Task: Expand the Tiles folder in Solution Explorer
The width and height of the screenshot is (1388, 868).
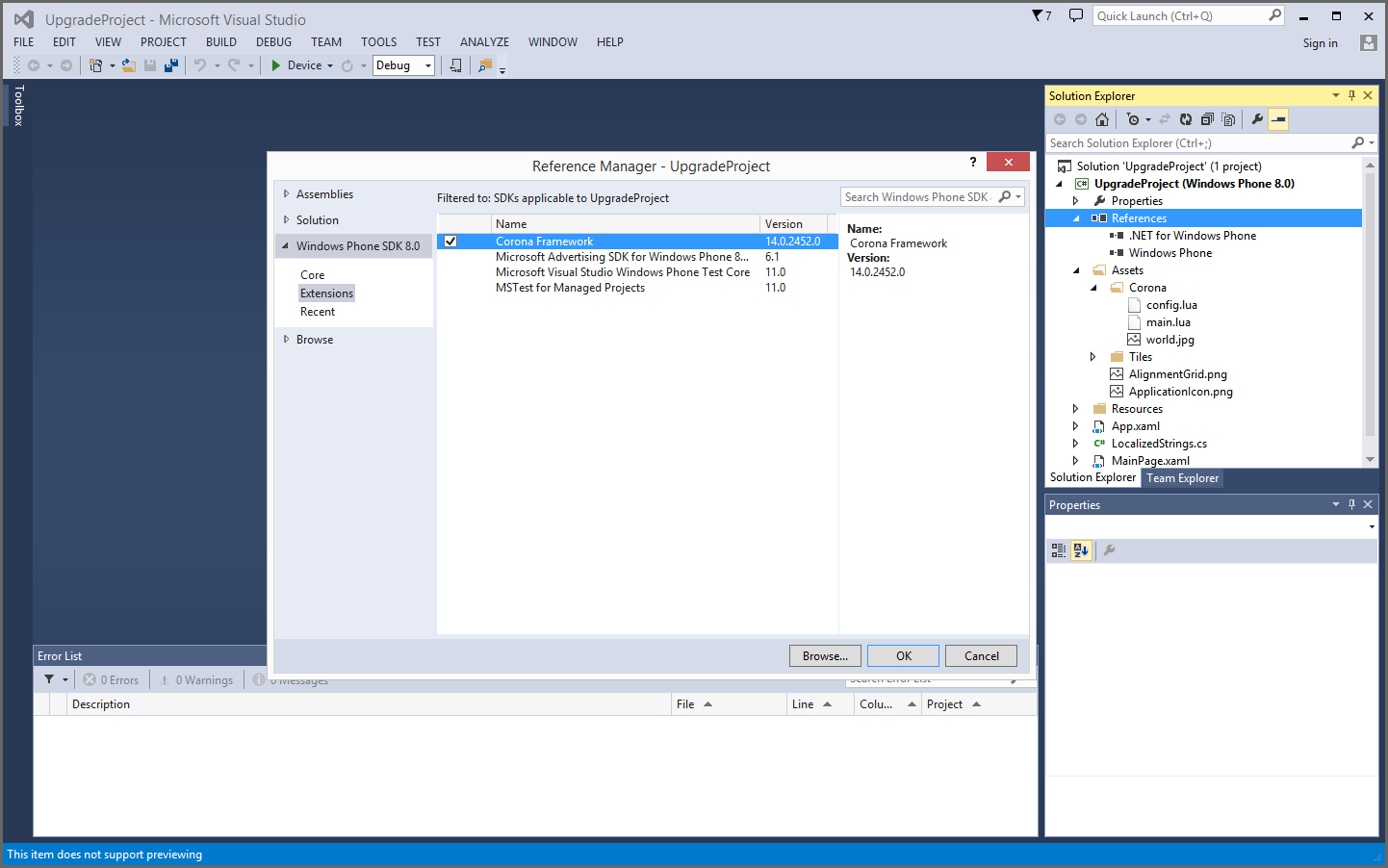Action: [1092, 357]
